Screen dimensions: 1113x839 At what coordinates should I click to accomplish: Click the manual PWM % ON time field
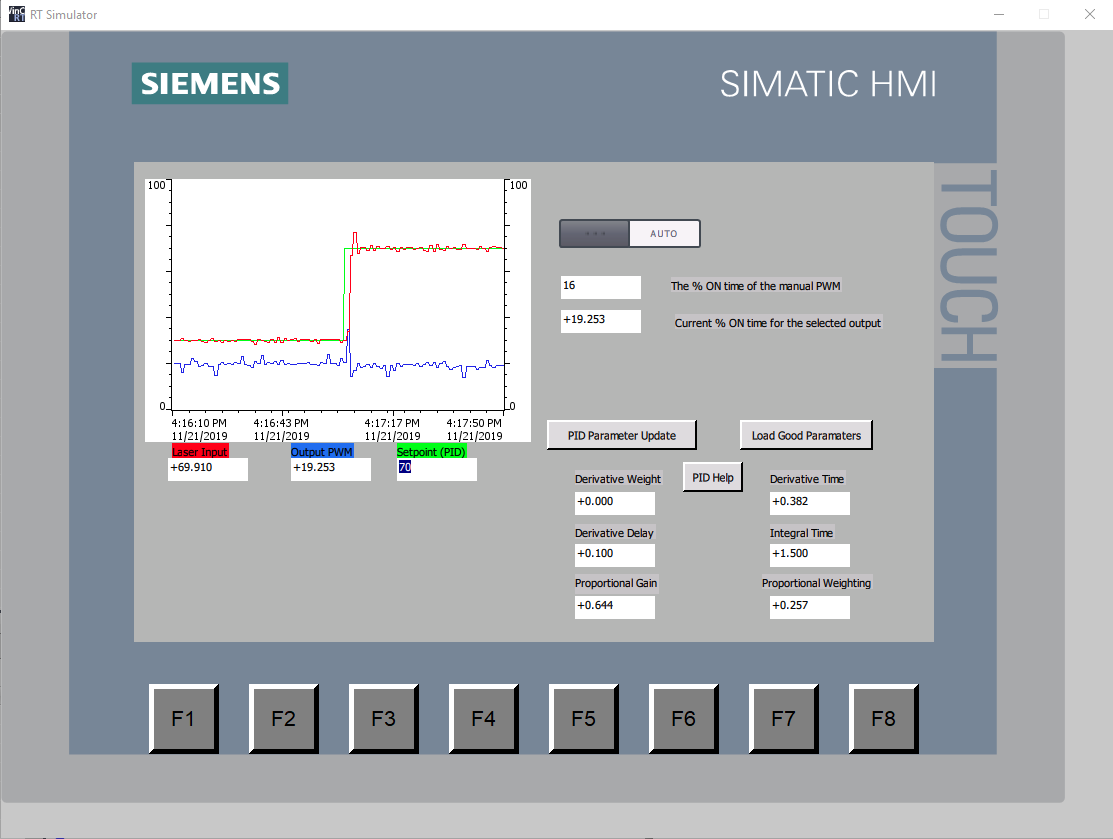tap(601, 287)
